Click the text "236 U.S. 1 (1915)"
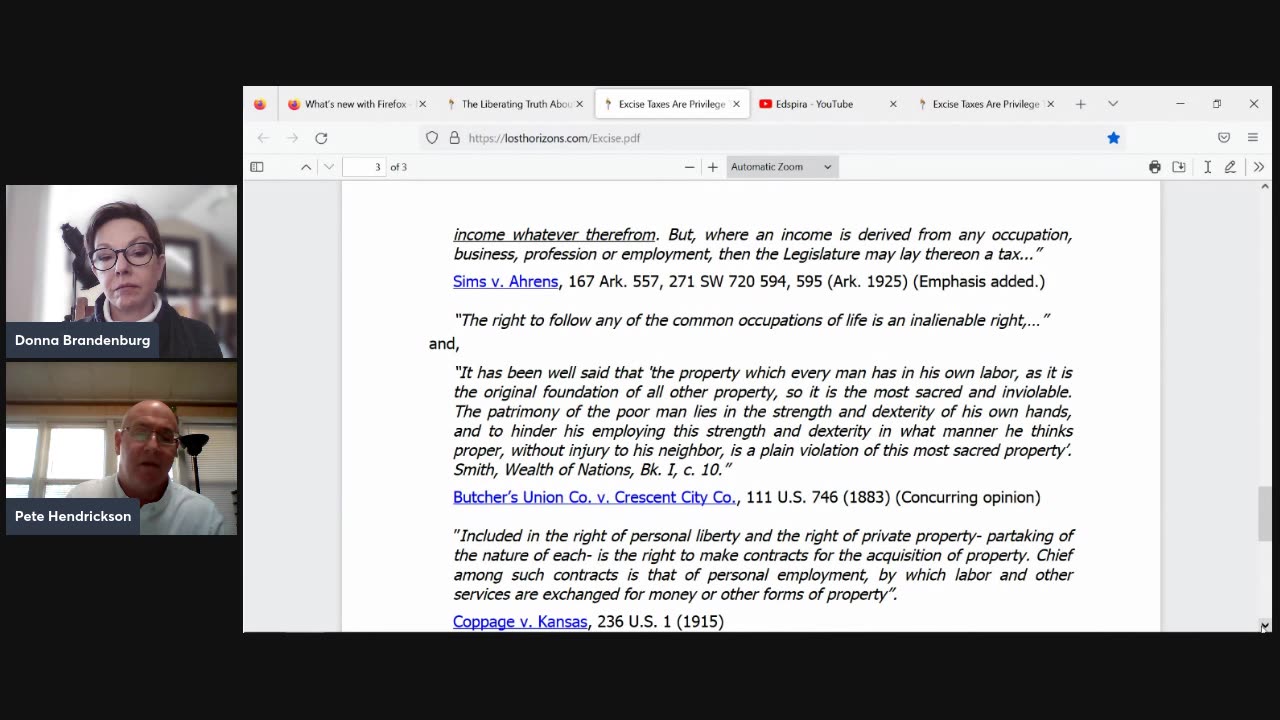 tap(660, 622)
